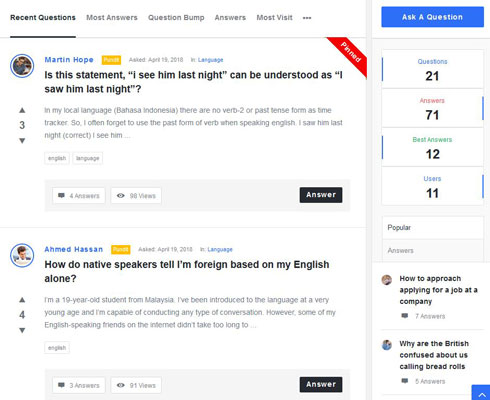Open the Language category link for Martin's question

[210, 60]
